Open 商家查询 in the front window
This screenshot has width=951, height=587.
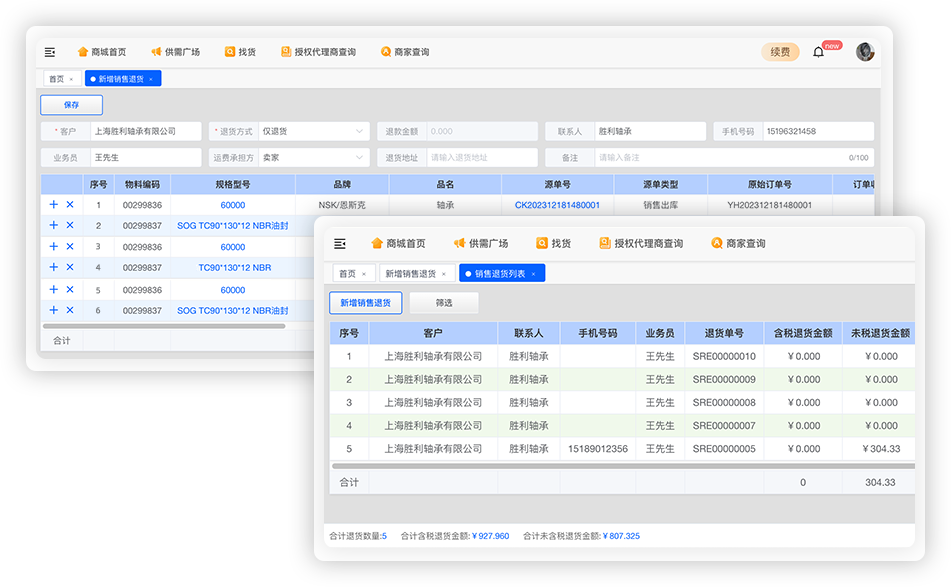pyautogui.click(x=738, y=244)
